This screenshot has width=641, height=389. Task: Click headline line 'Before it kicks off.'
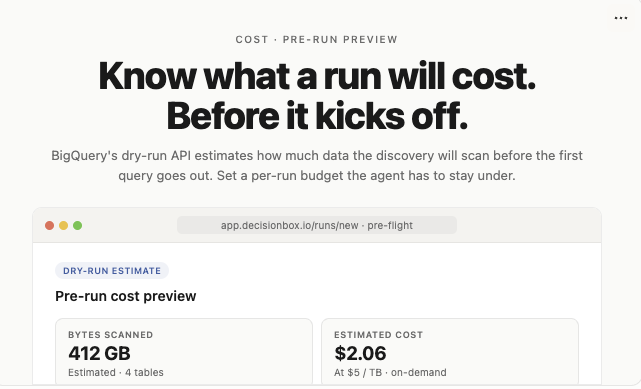[317, 116]
